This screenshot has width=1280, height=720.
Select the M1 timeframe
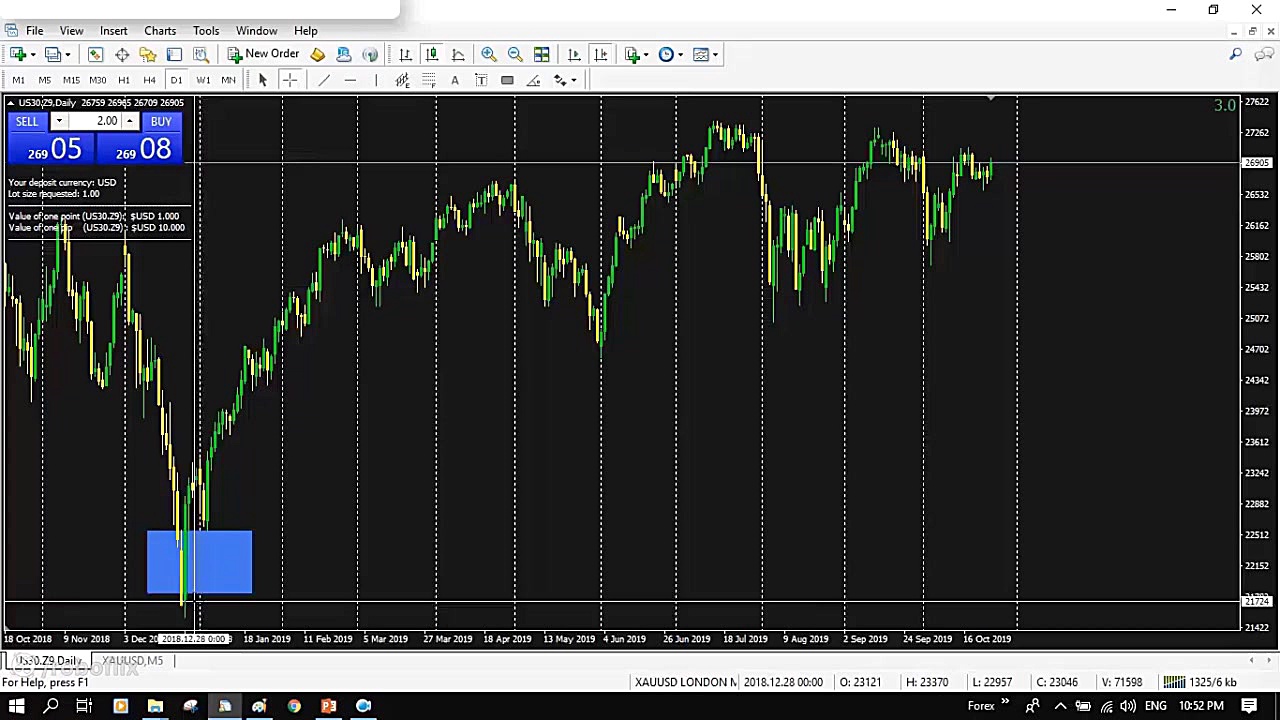point(18,80)
